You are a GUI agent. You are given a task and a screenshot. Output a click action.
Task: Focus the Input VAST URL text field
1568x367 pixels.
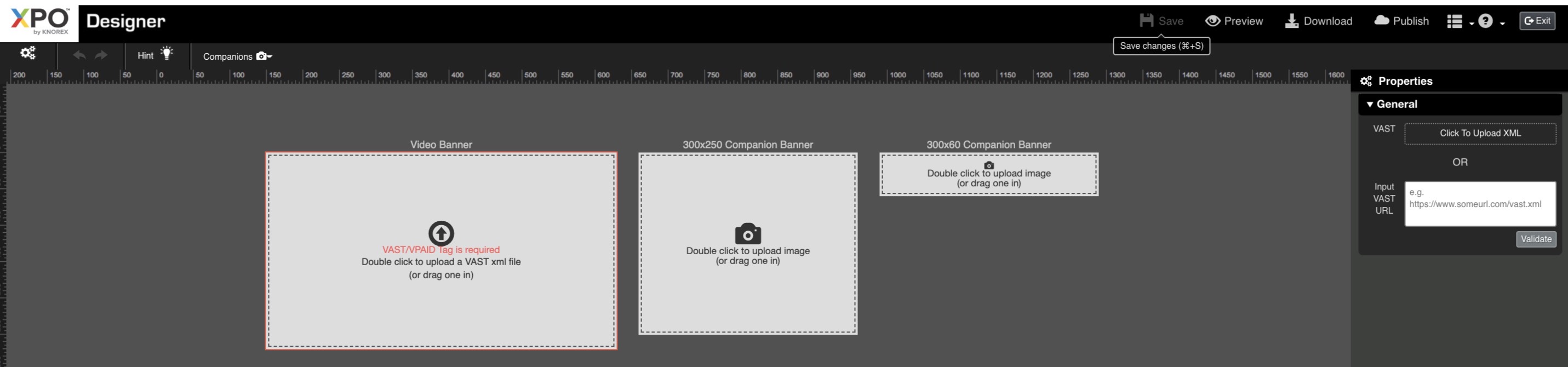(x=1480, y=204)
